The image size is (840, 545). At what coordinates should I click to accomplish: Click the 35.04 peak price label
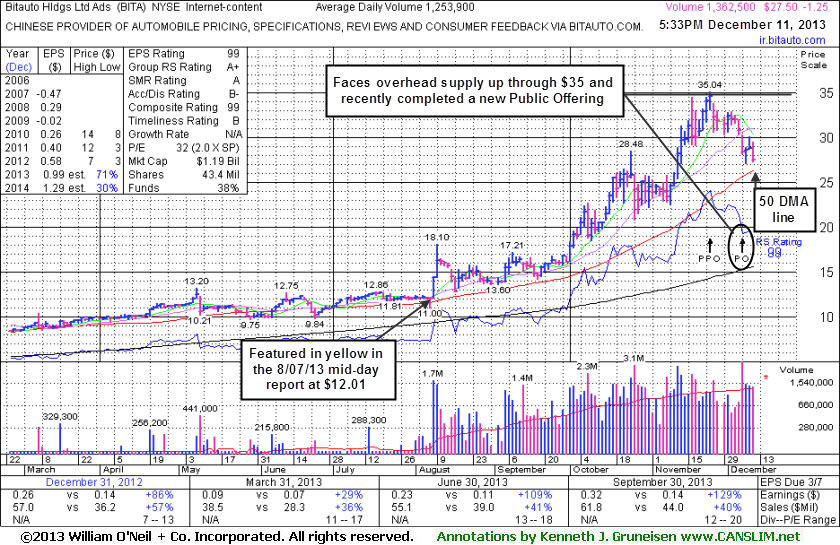click(x=710, y=85)
